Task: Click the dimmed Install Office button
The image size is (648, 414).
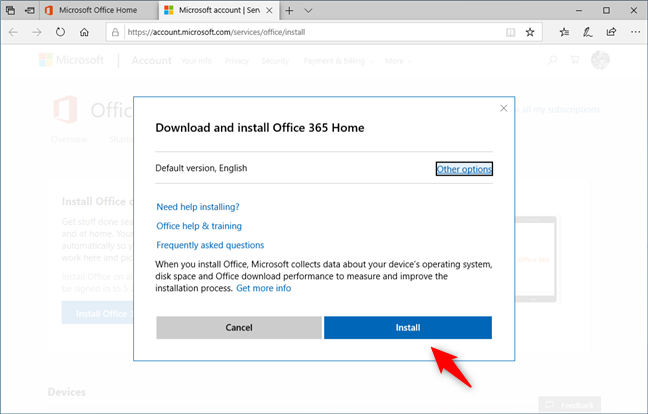Action: tap(98, 314)
